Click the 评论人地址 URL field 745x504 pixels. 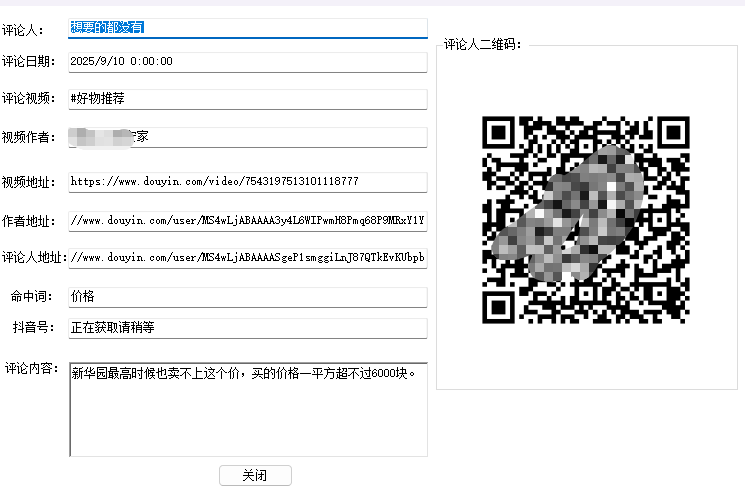click(248, 258)
